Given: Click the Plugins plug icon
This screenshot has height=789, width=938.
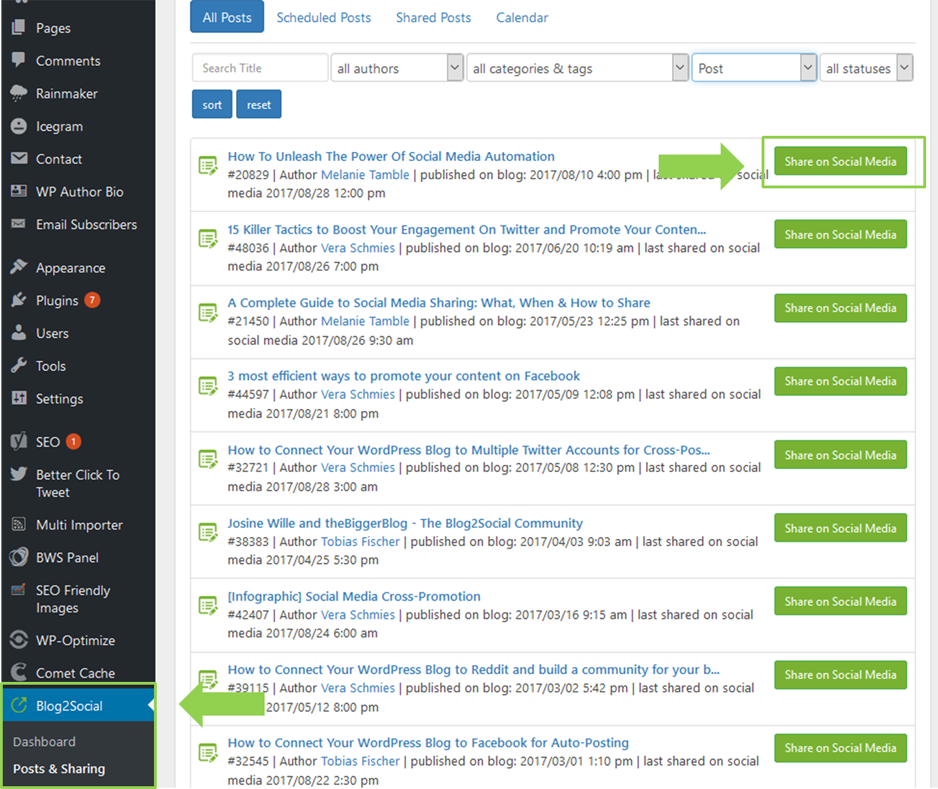Looking at the screenshot, I should (19, 300).
